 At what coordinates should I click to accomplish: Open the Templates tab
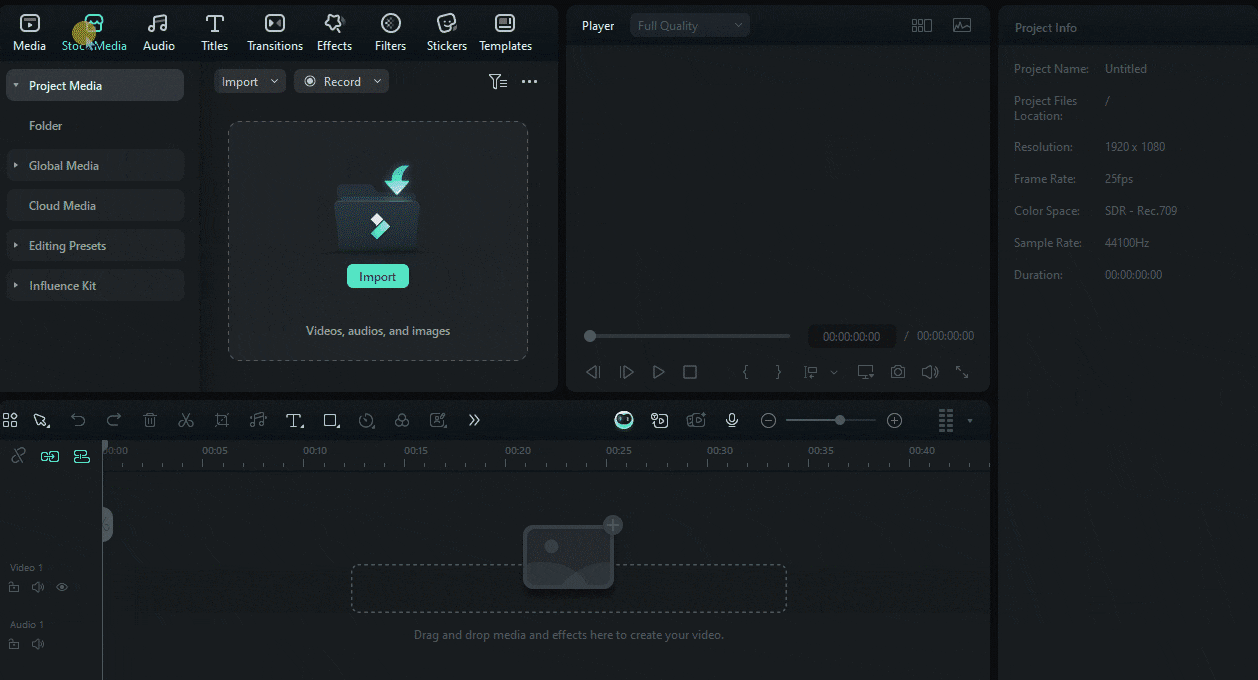click(505, 32)
